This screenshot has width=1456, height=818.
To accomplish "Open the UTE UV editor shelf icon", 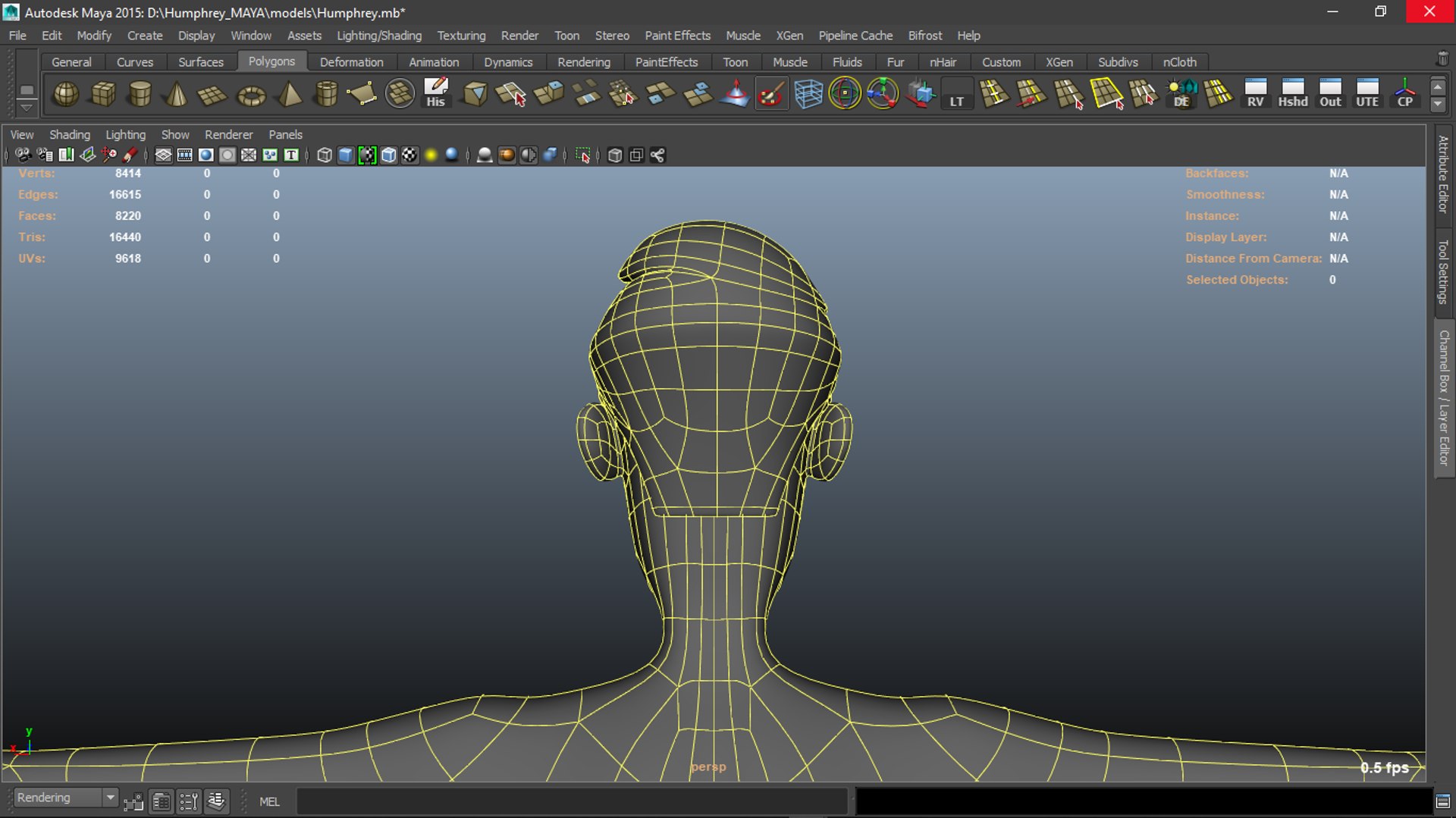I will click(x=1367, y=94).
